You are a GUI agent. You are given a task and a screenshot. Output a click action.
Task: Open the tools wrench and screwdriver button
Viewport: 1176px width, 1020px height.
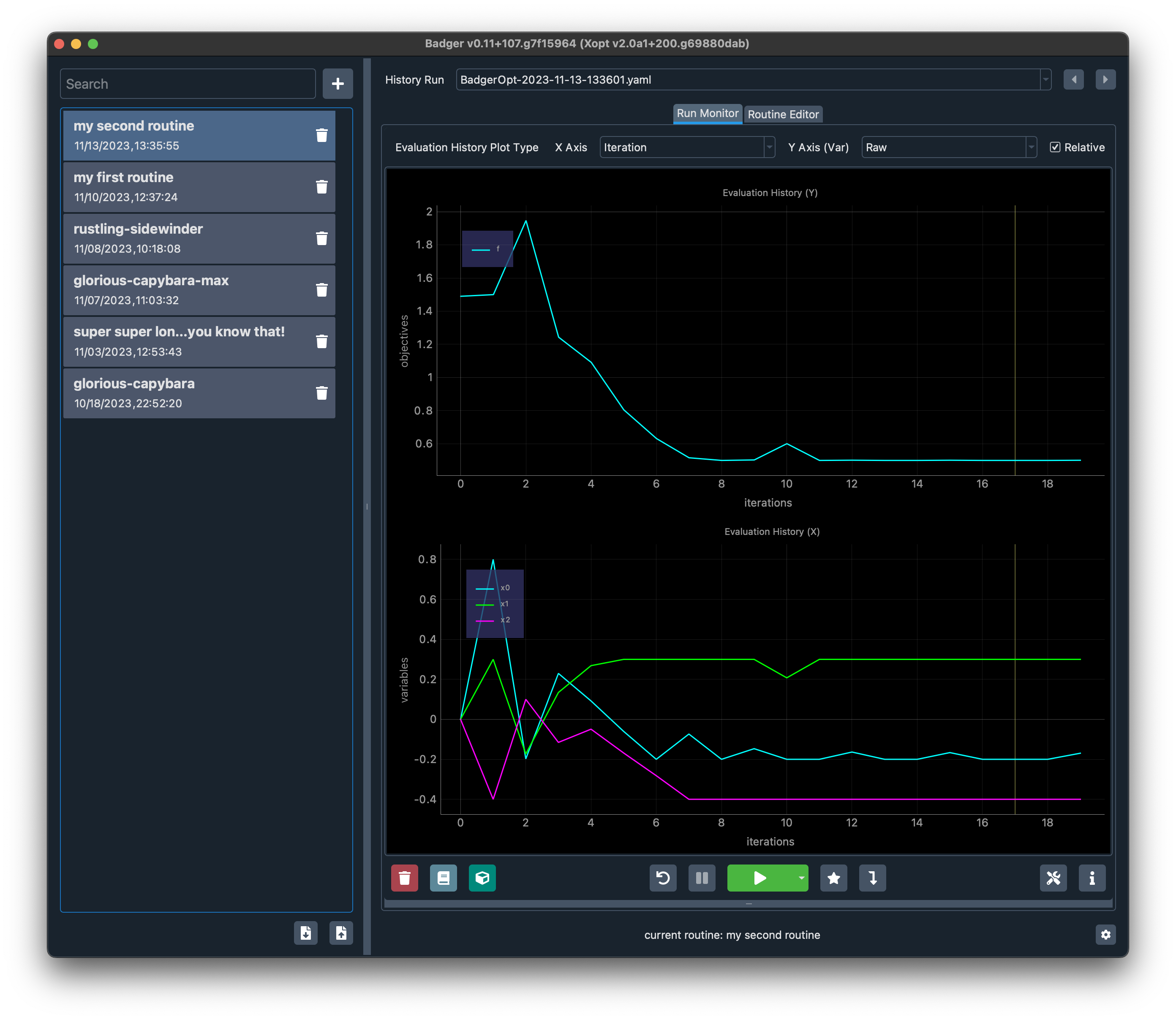[x=1053, y=878]
